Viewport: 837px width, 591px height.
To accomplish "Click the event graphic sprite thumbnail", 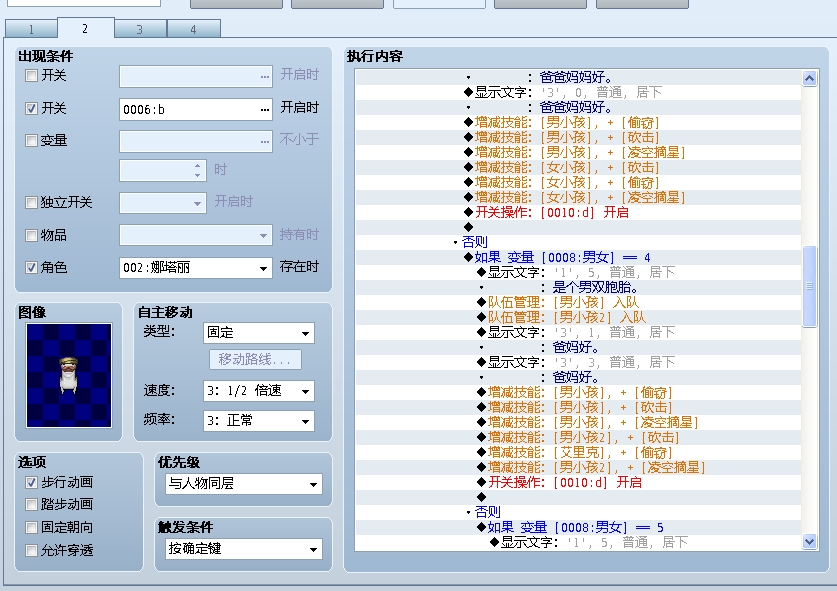I will [x=69, y=375].
